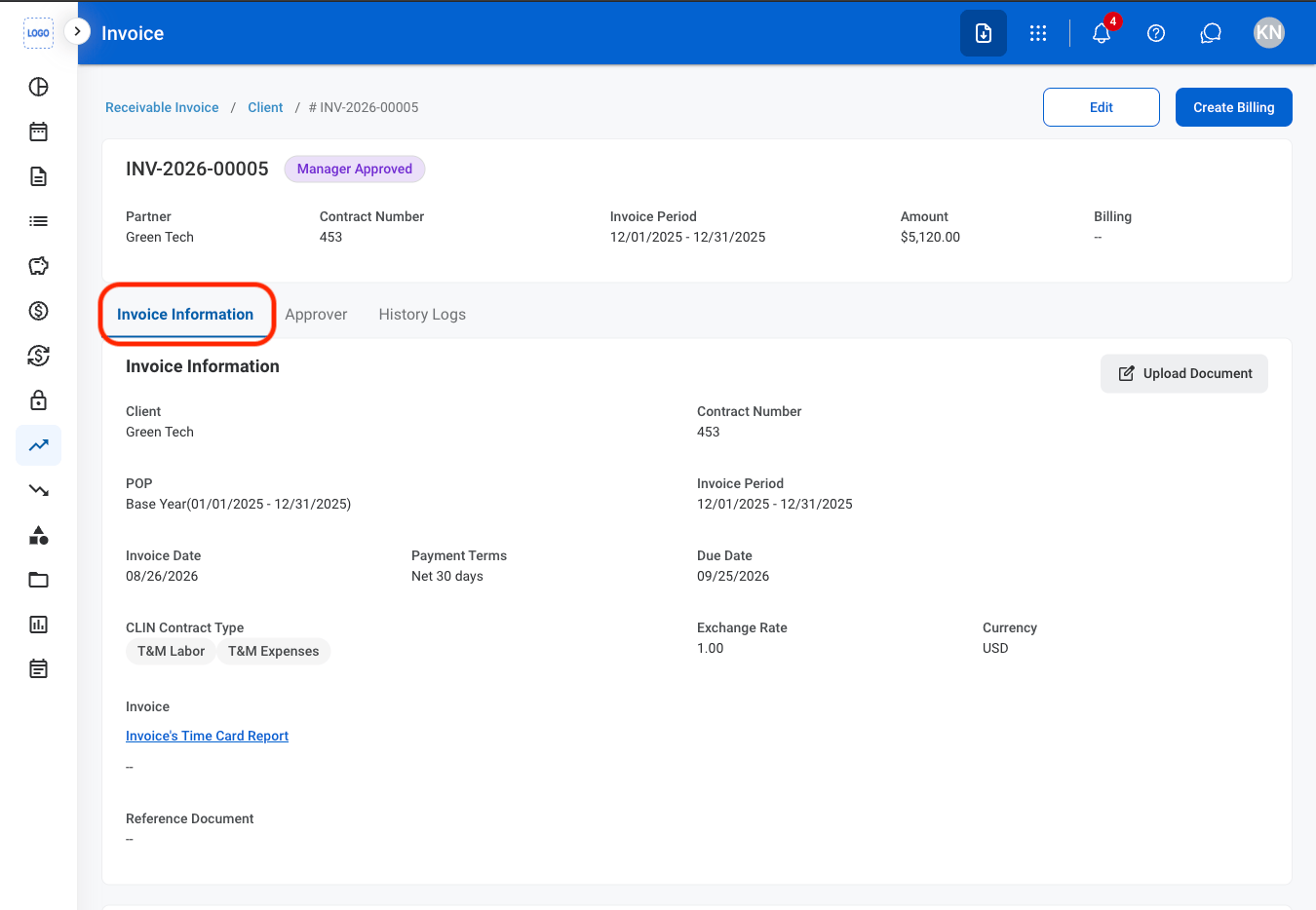
Task: Open the pie chart dashboard sidebar icon
Action: [x=38, y=87]
